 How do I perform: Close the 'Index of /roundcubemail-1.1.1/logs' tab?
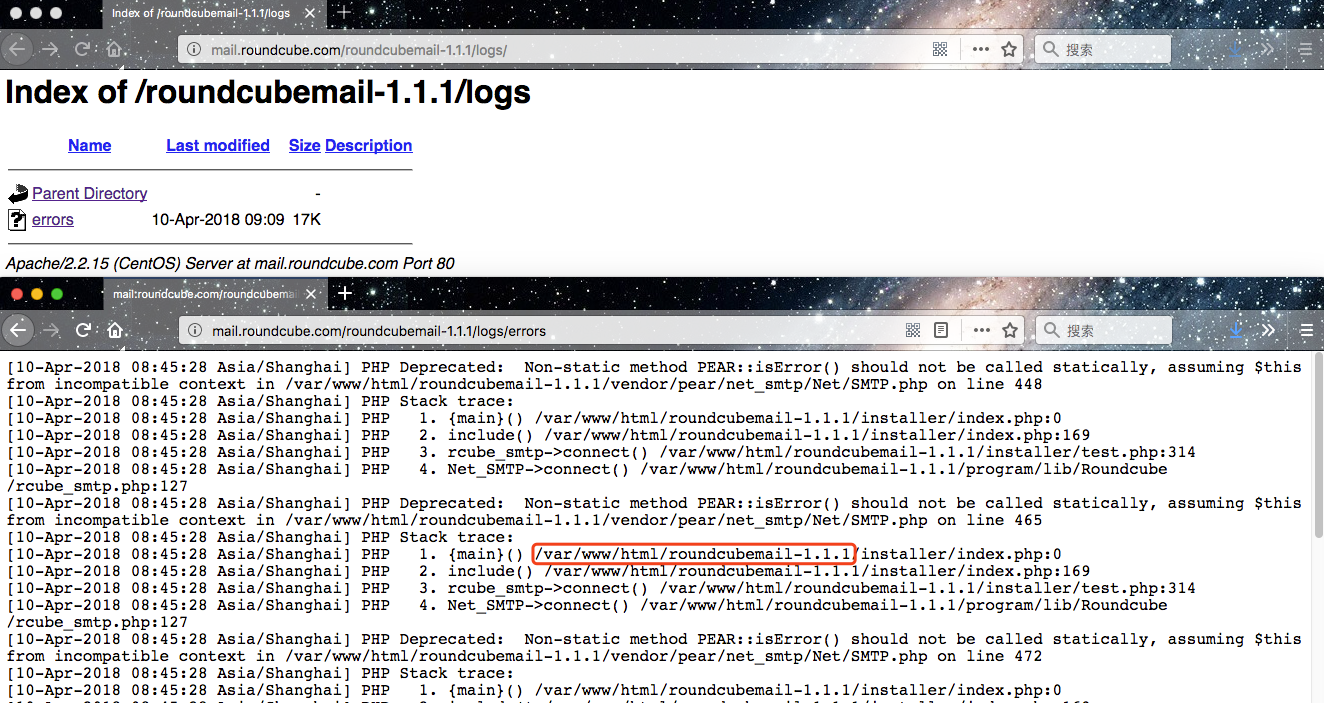pyautogui.click(x=311, y=13)
